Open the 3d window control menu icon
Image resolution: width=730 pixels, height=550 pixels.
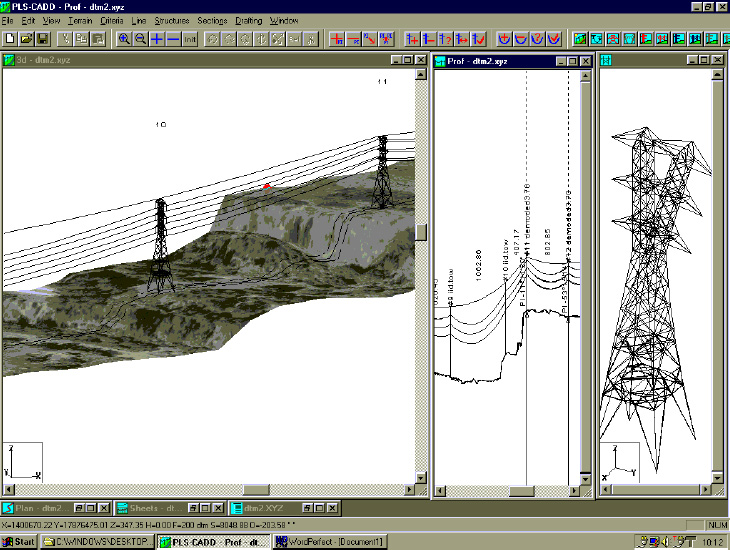click(9, 60)
